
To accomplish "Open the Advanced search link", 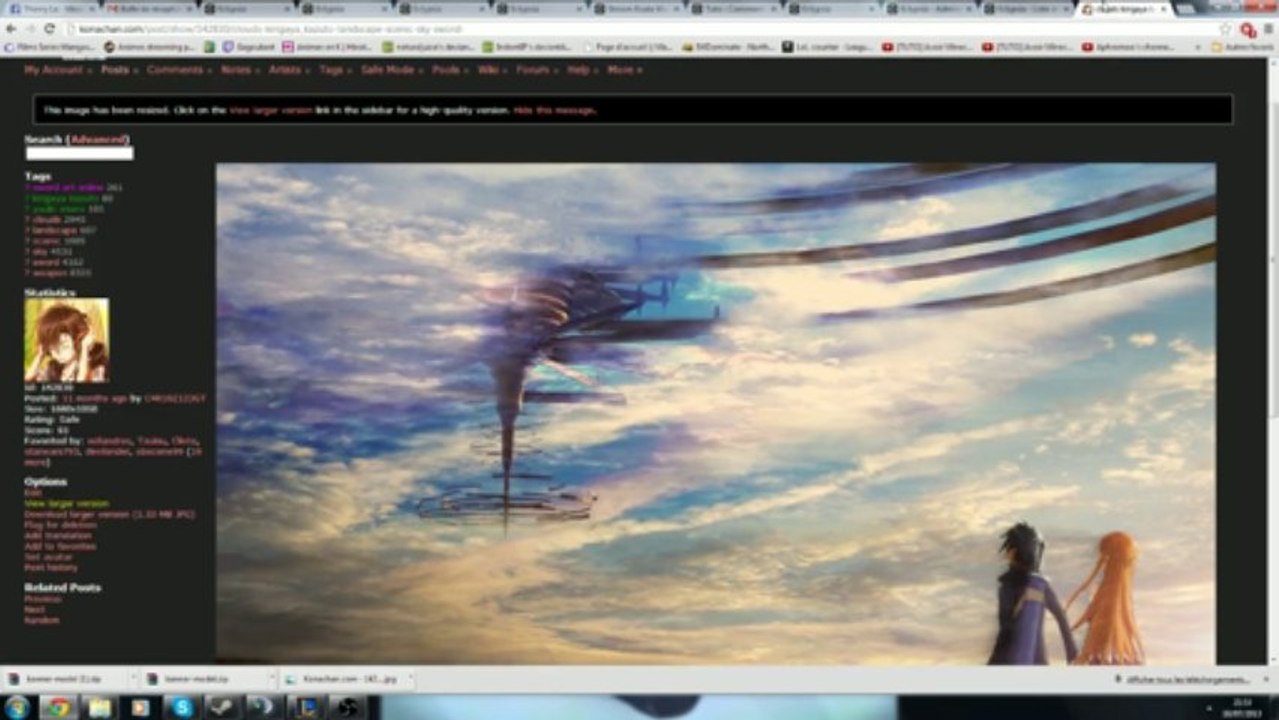I will point(98,140).
